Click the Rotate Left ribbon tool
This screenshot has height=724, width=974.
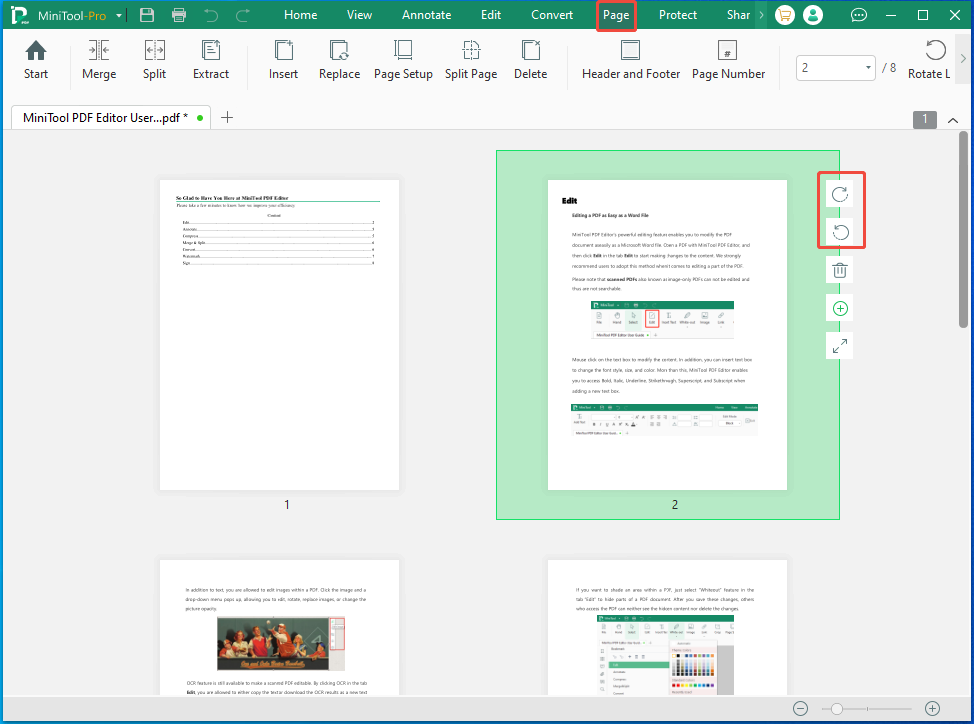pyautogui.click(x=930, y=60)
